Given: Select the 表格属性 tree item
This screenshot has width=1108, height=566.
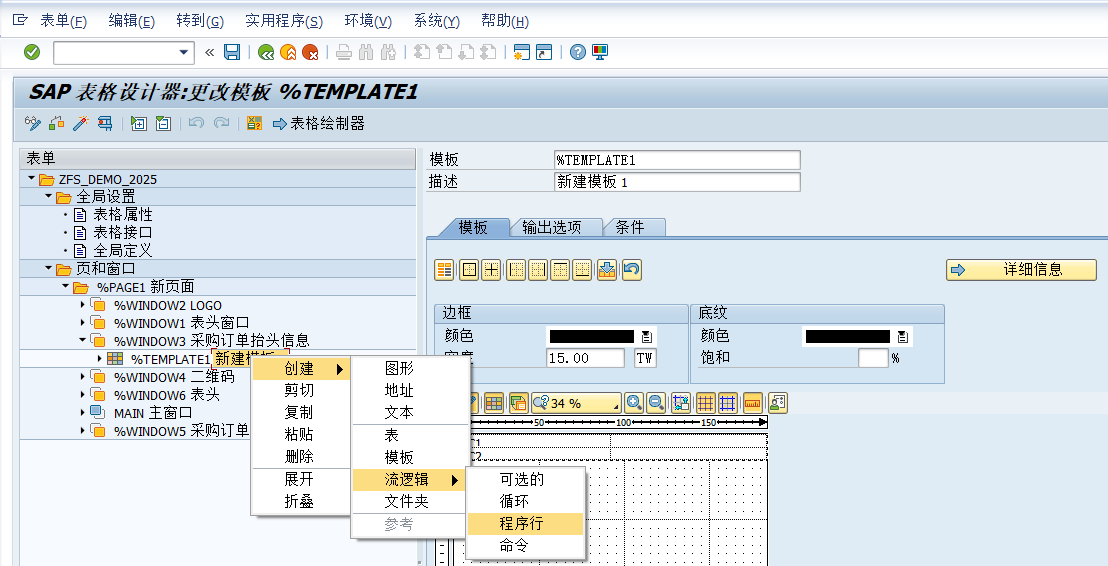Looking at the screenshot, I should pos(122,214).
